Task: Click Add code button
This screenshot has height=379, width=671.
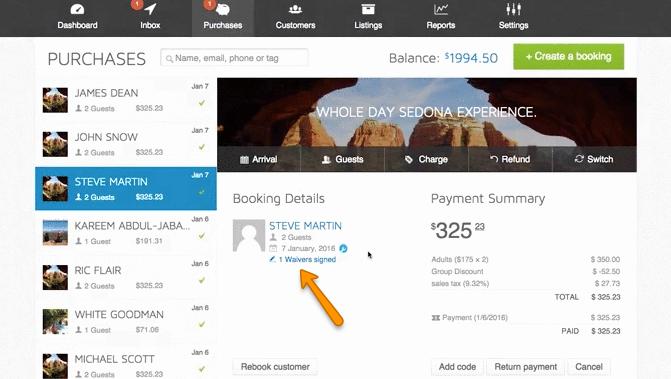Action: [x=457, y=367]
